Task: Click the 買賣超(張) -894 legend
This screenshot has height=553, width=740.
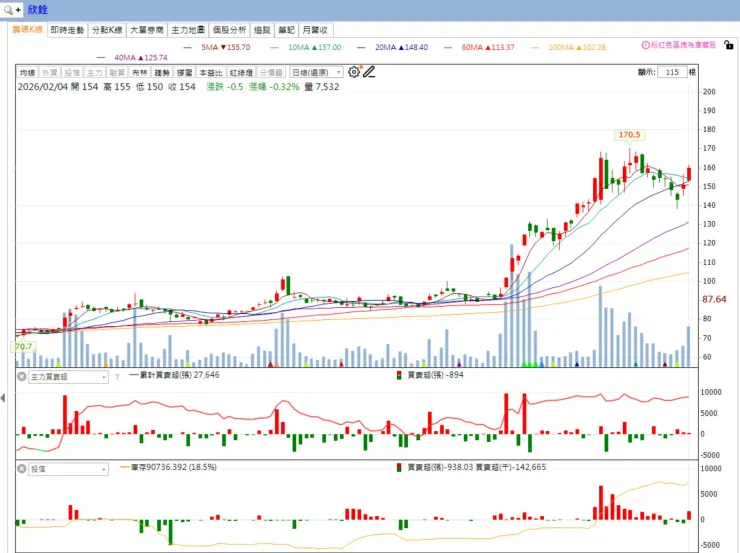Action: point(430,375)
